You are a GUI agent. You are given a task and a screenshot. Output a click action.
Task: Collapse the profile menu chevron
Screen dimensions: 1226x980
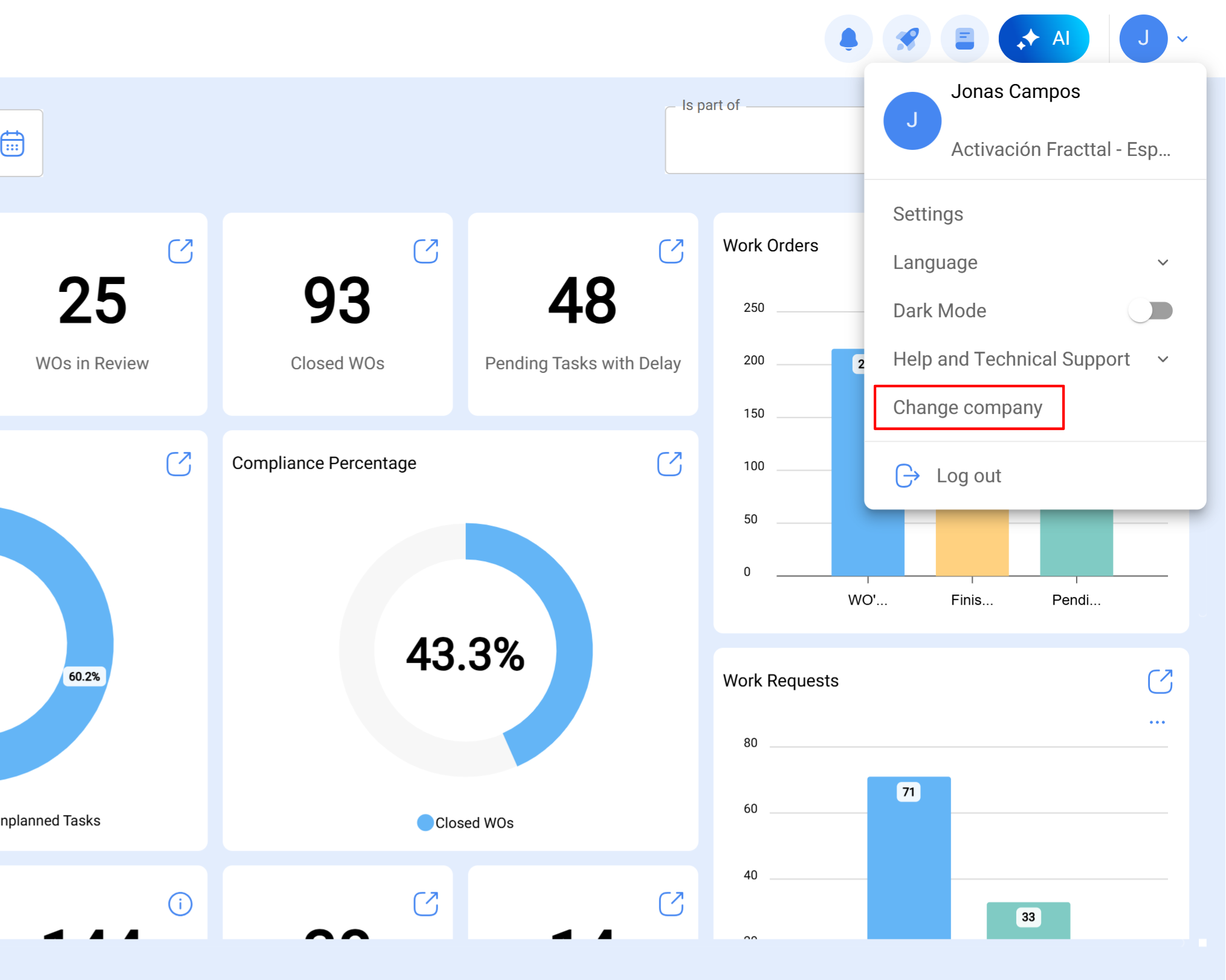[1182, 38]
